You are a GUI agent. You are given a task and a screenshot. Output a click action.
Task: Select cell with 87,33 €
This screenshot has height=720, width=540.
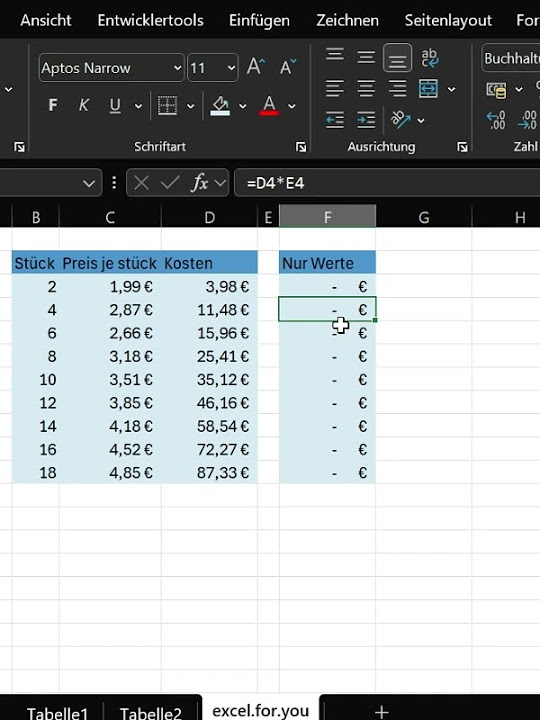(209, 472)
